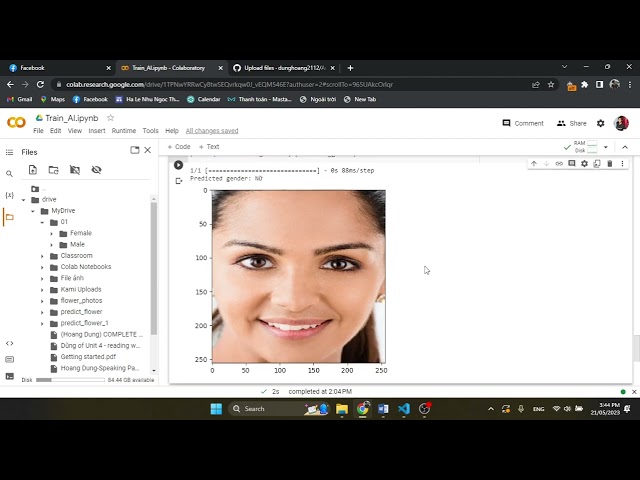This screenshot has width=640, height=480.
Task: Run the cell with the play button
Action: pos(178,165)
